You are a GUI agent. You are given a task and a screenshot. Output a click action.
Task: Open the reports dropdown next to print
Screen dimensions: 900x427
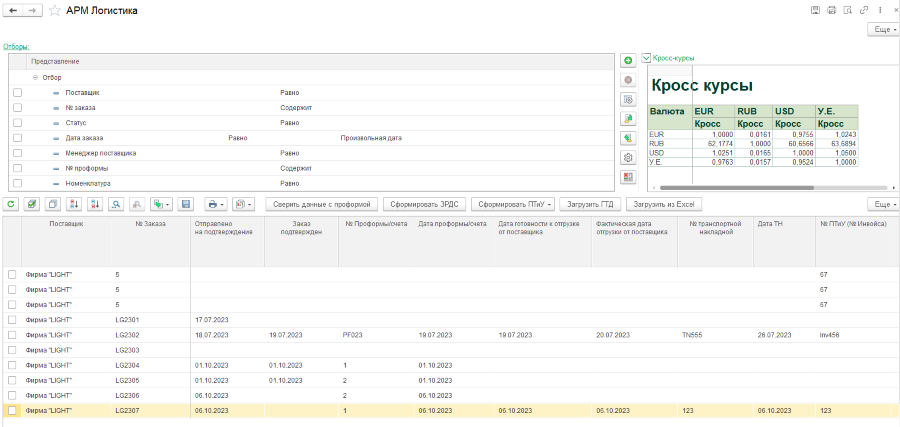pyautogui.click(x=245, y=204)
